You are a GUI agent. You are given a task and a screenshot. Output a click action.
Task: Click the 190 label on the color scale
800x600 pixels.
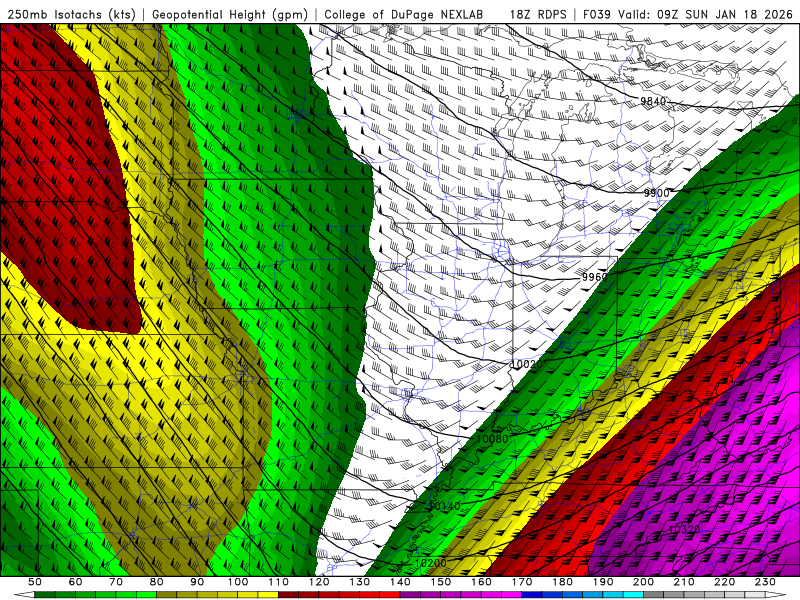click(603, 582)
